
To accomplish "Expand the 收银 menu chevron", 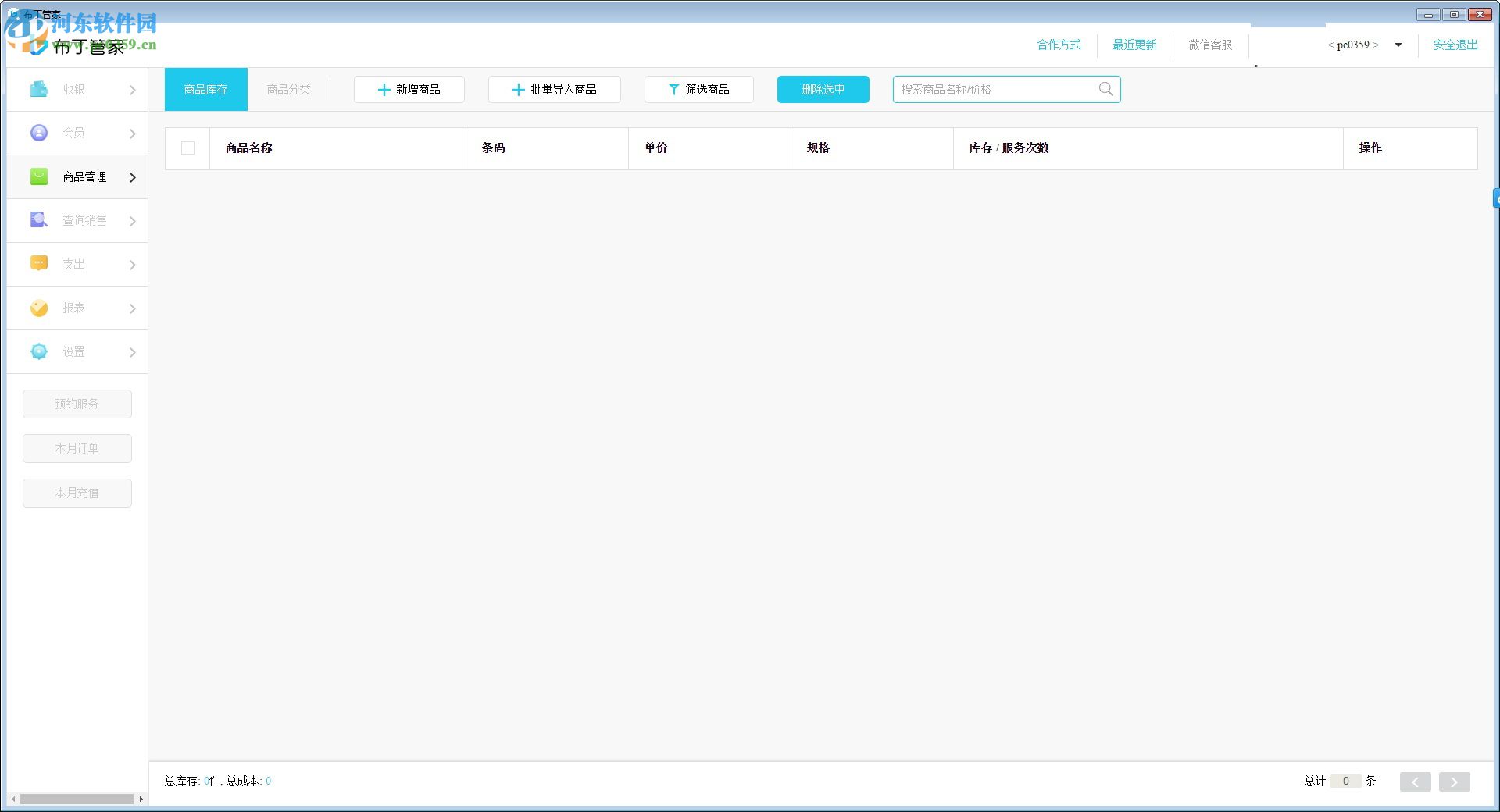I will pyautogui.click(x=133, y=90).
